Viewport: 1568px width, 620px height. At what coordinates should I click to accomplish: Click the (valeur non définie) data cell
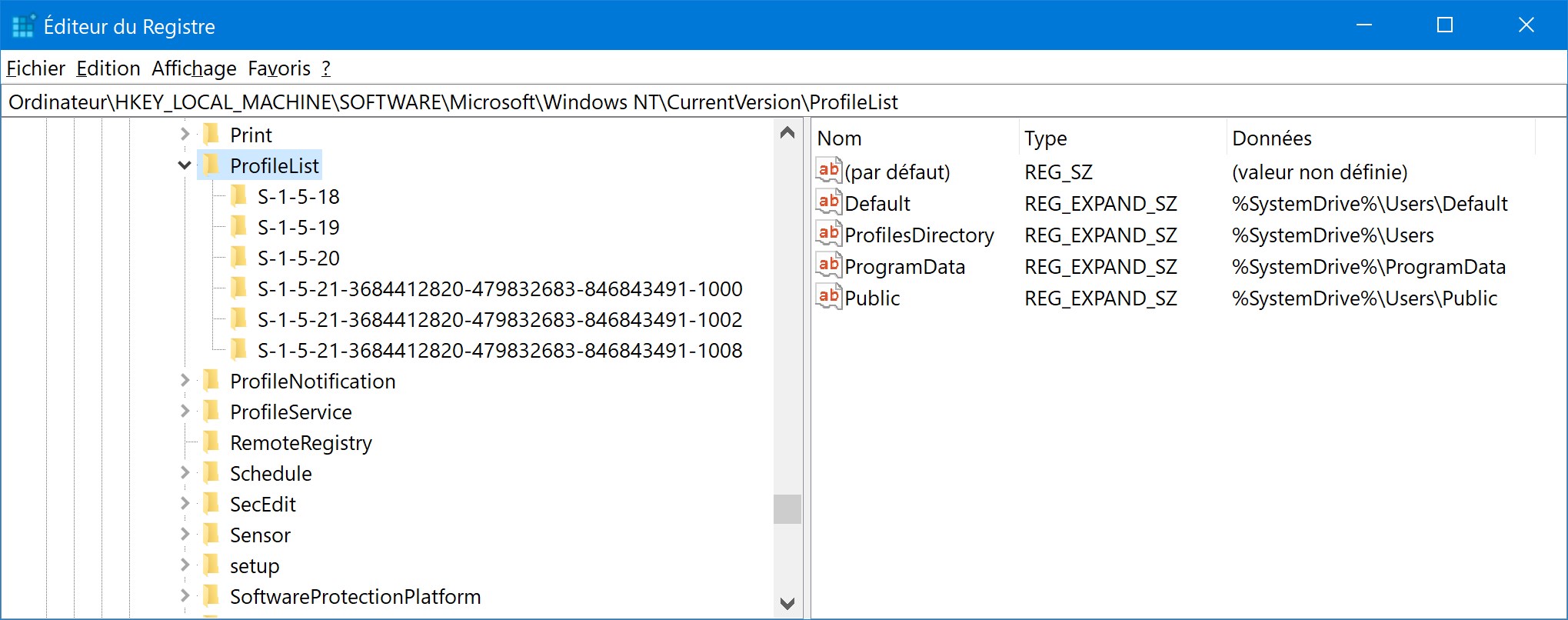pyautogui.click(x=1320, y=172)
